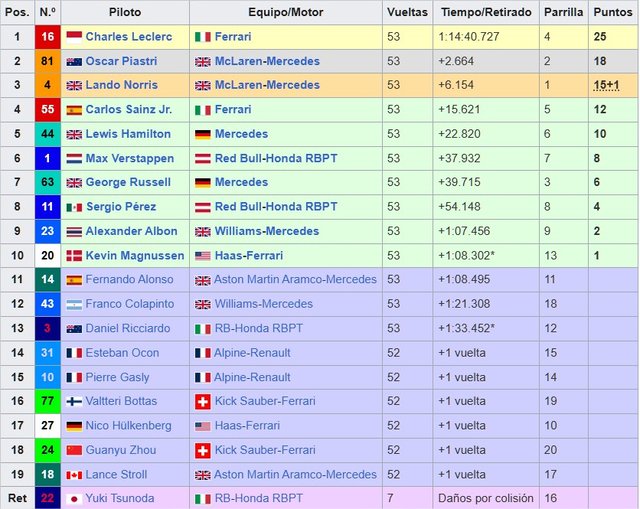Click the Swiss flag in Bottas's Kick Sauber cell

click(x=203, y=402)
